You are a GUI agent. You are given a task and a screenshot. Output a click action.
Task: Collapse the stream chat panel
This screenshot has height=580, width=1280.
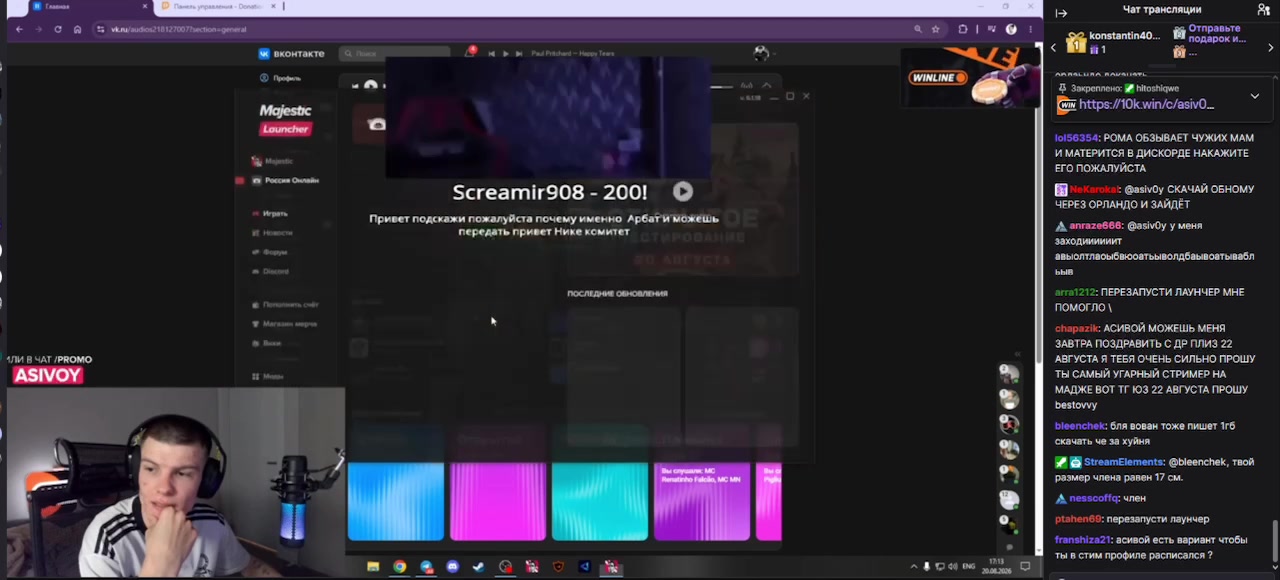point(1061,13)
